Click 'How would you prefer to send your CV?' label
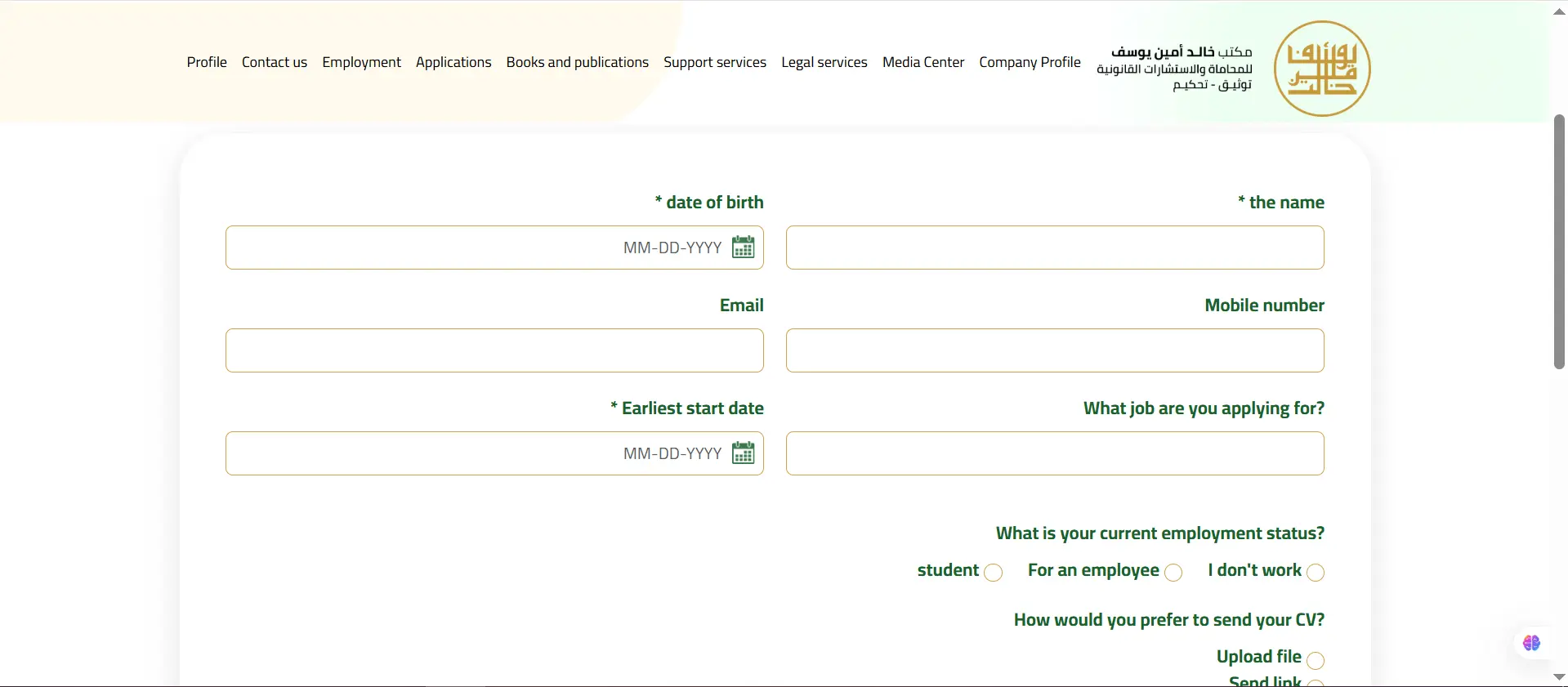Viewport: 1568px width, 687px height. click(x=1169, y=620)
